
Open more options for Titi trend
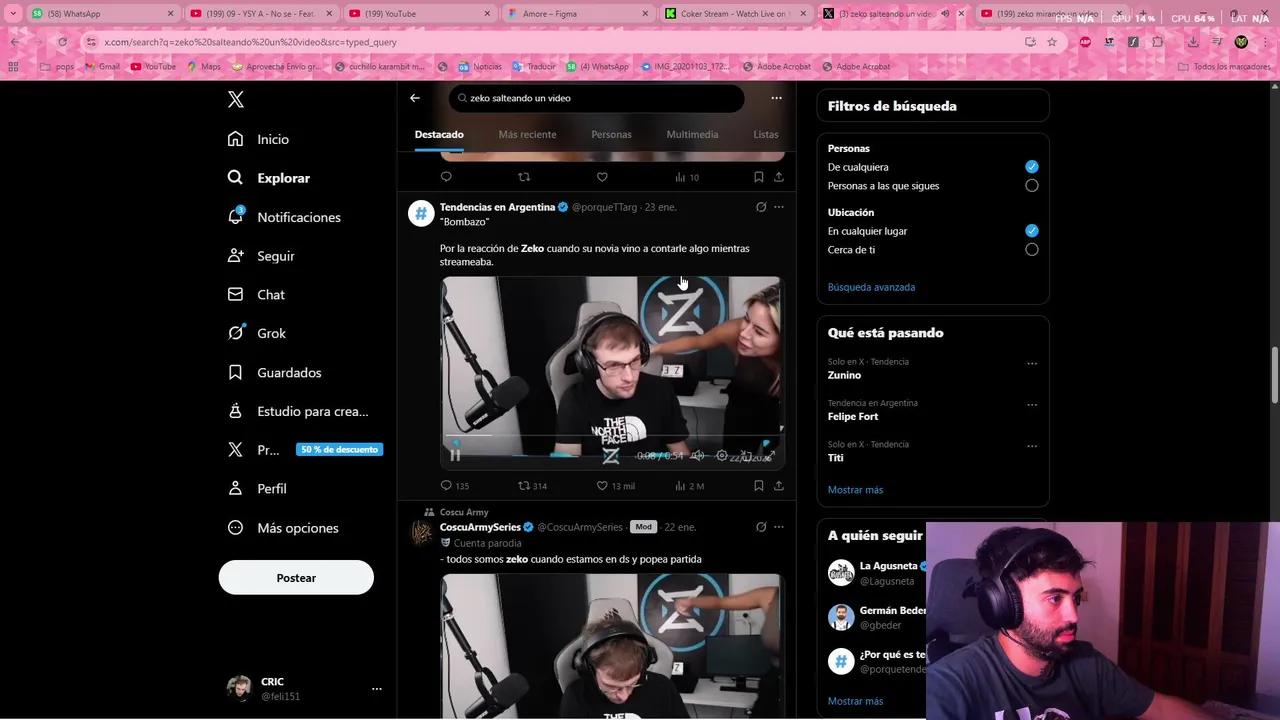click(1032, 446)
